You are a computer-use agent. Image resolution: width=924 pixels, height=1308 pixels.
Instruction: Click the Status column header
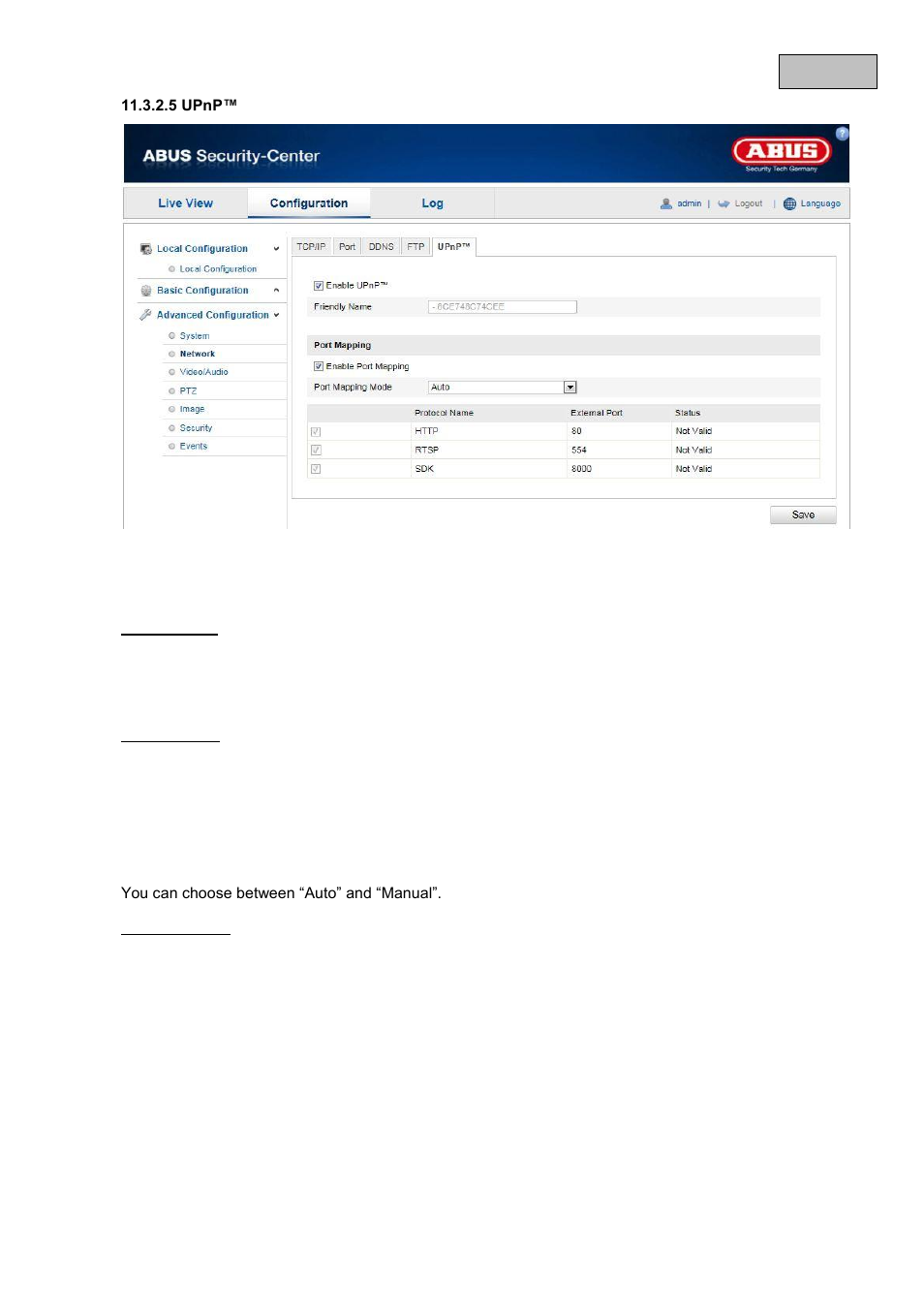click(688, 413)
